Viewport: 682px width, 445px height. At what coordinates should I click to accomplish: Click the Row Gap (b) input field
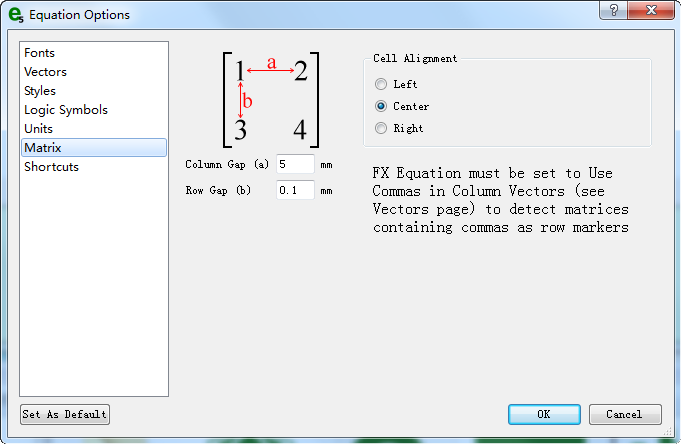(295, 190)
